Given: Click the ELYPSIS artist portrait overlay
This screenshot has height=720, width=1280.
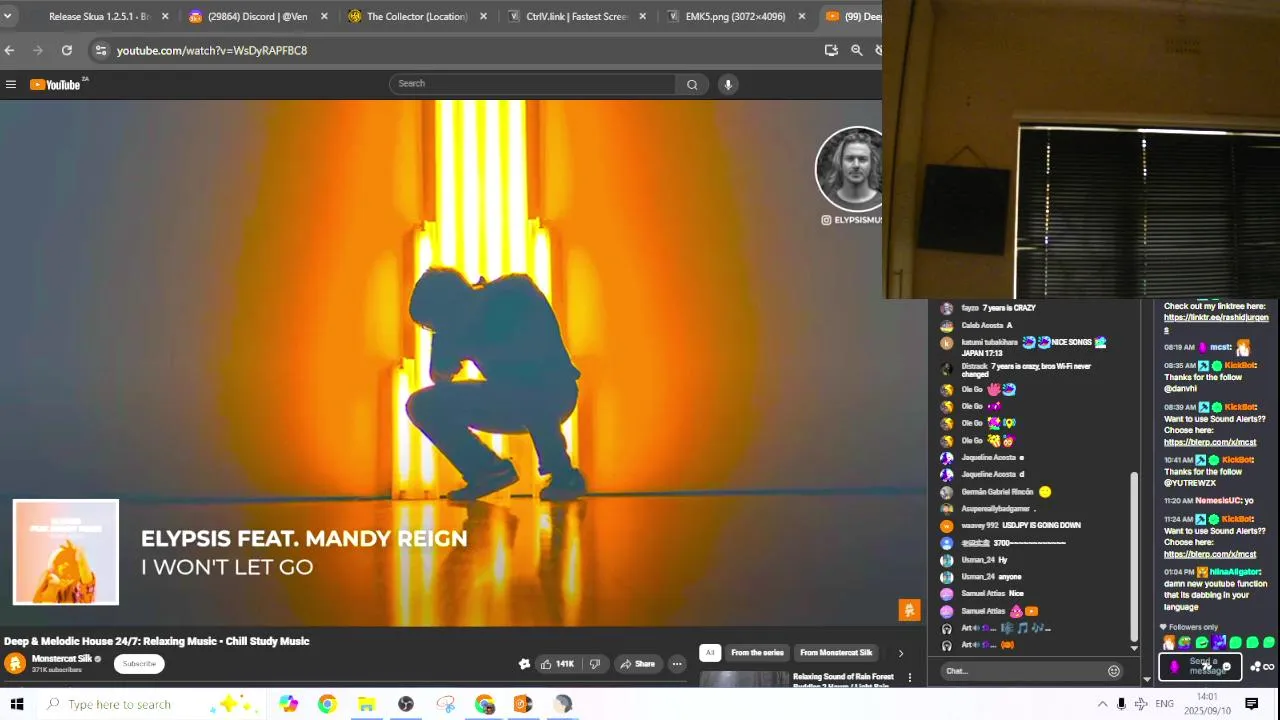Looking at the screenshot, I should 850,168.
